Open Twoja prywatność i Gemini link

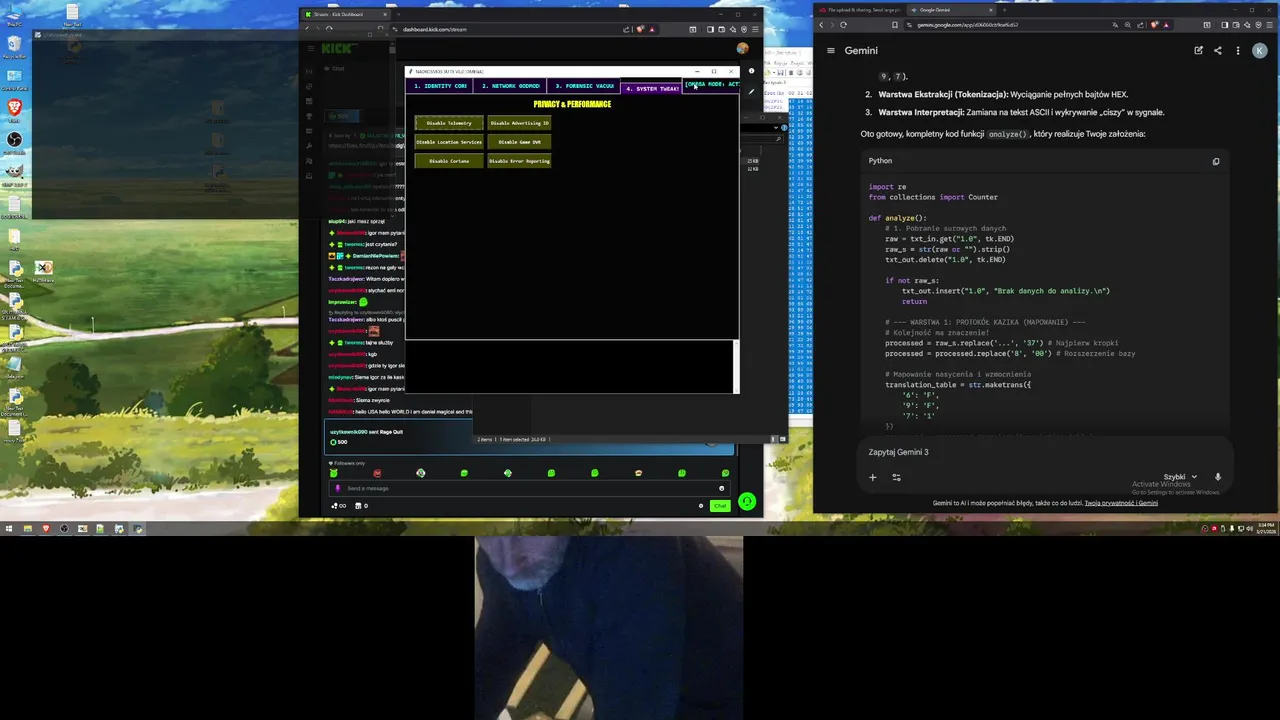coord(1121,503)
